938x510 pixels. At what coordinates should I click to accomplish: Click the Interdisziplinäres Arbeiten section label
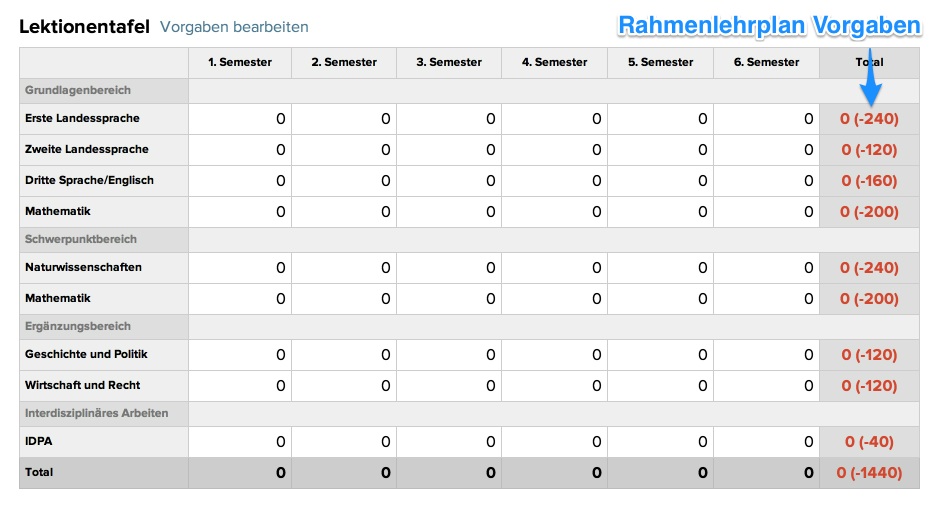pos(96,413)
